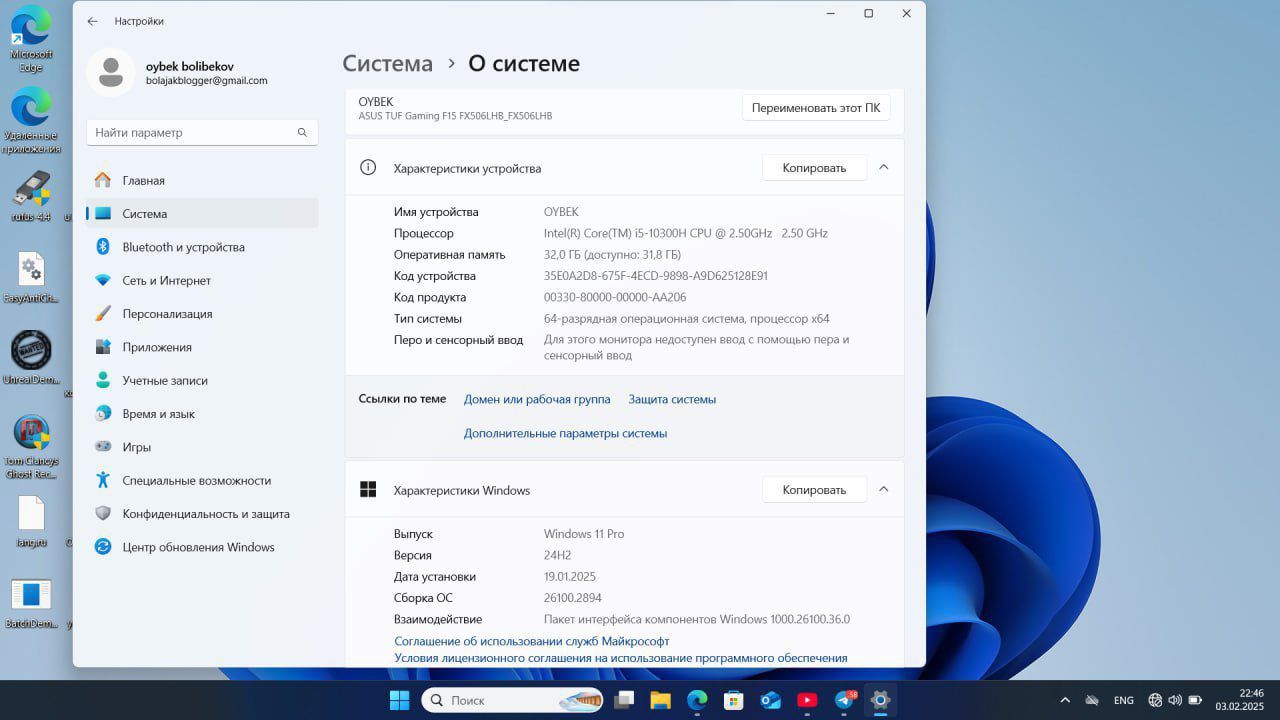Navigate to Система breadcrumb
Screen dimensions: 1280x720
[388, 63]
